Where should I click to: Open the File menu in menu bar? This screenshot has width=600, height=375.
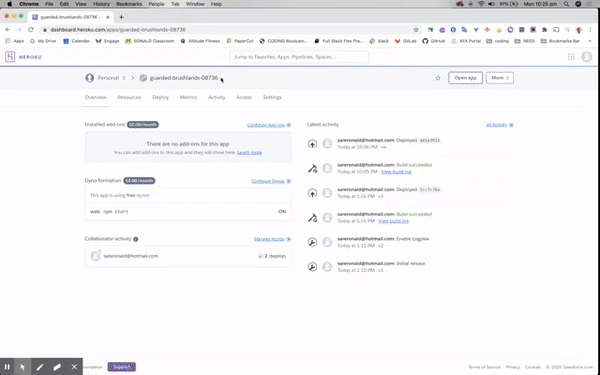click(x=49, y=4)
